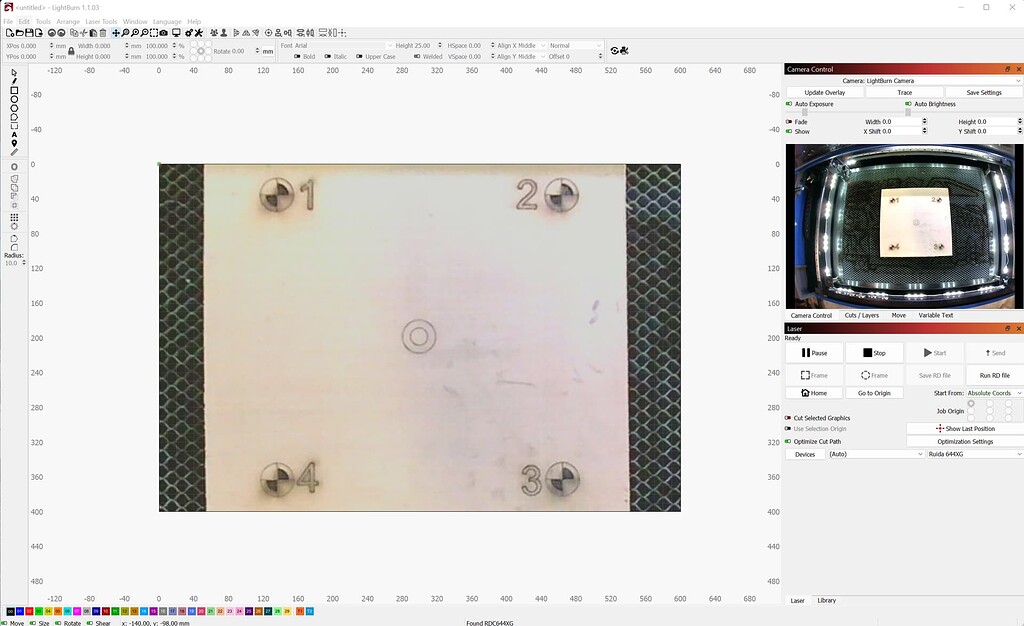This screenshot has width=1024, height=626.
Task: Click the Go to Origin button
Action: coord(874,392)
